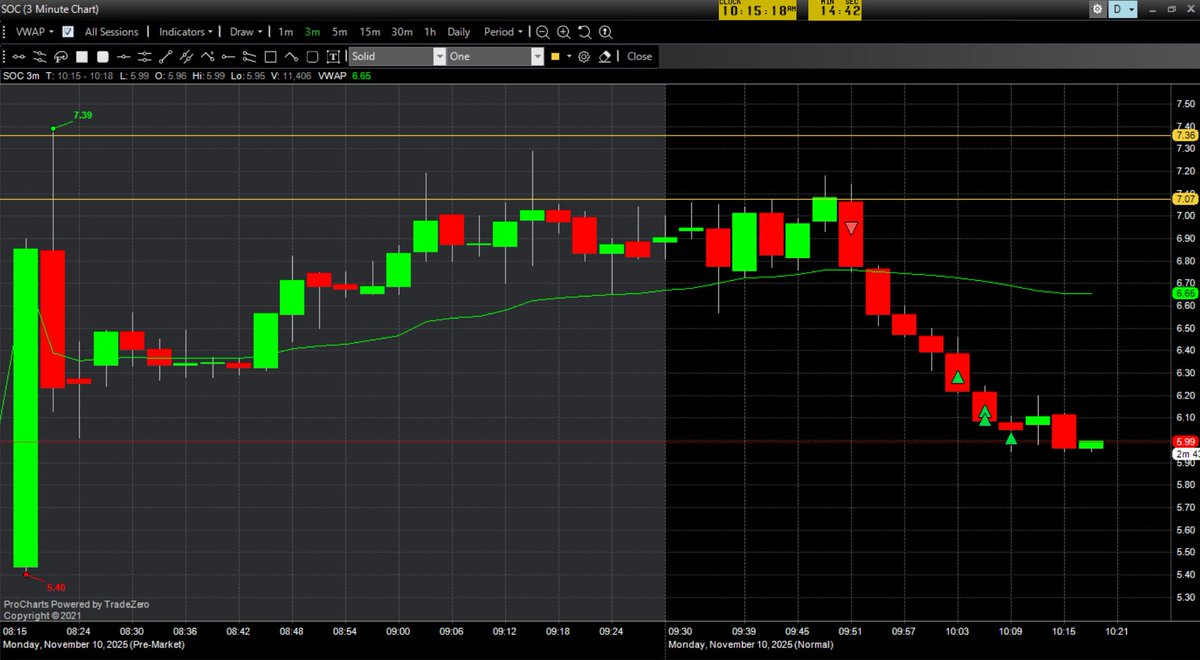This screenshot has height=660, width=1200.
Task: Click the zoom-in magnifier icon
Action: click(564, 32)
